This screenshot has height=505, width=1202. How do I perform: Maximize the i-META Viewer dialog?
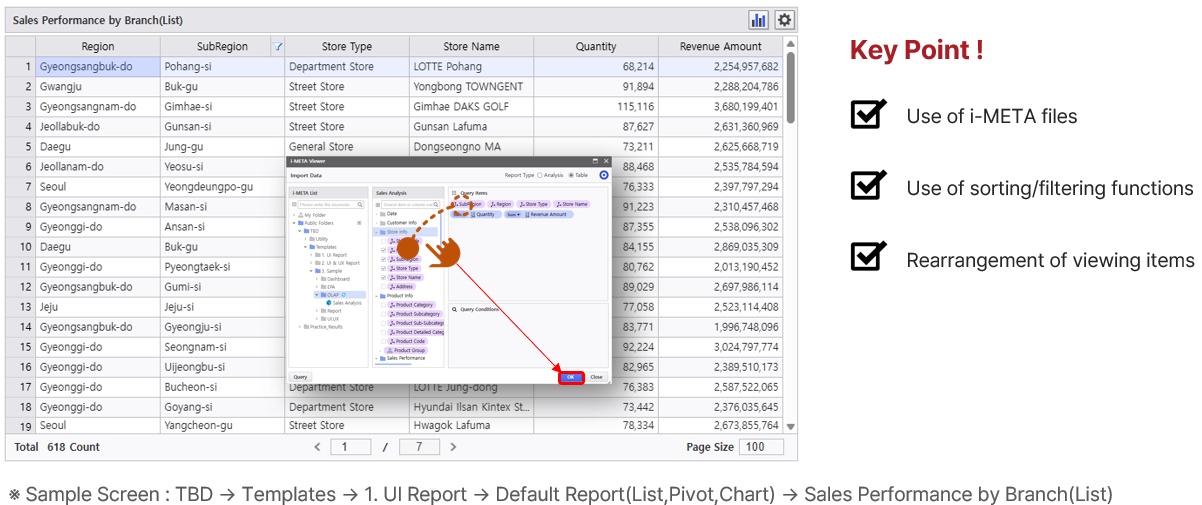click(x=594, y=160)
